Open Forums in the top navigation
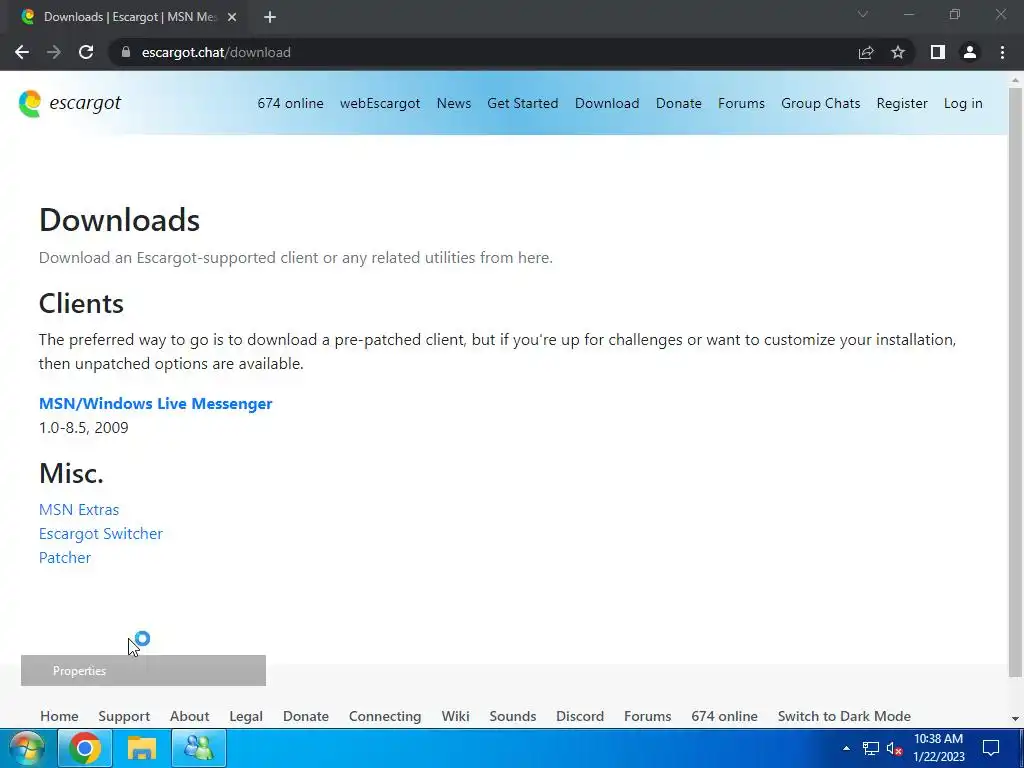The image size is (1024, 768). click(x=741, y=103)
